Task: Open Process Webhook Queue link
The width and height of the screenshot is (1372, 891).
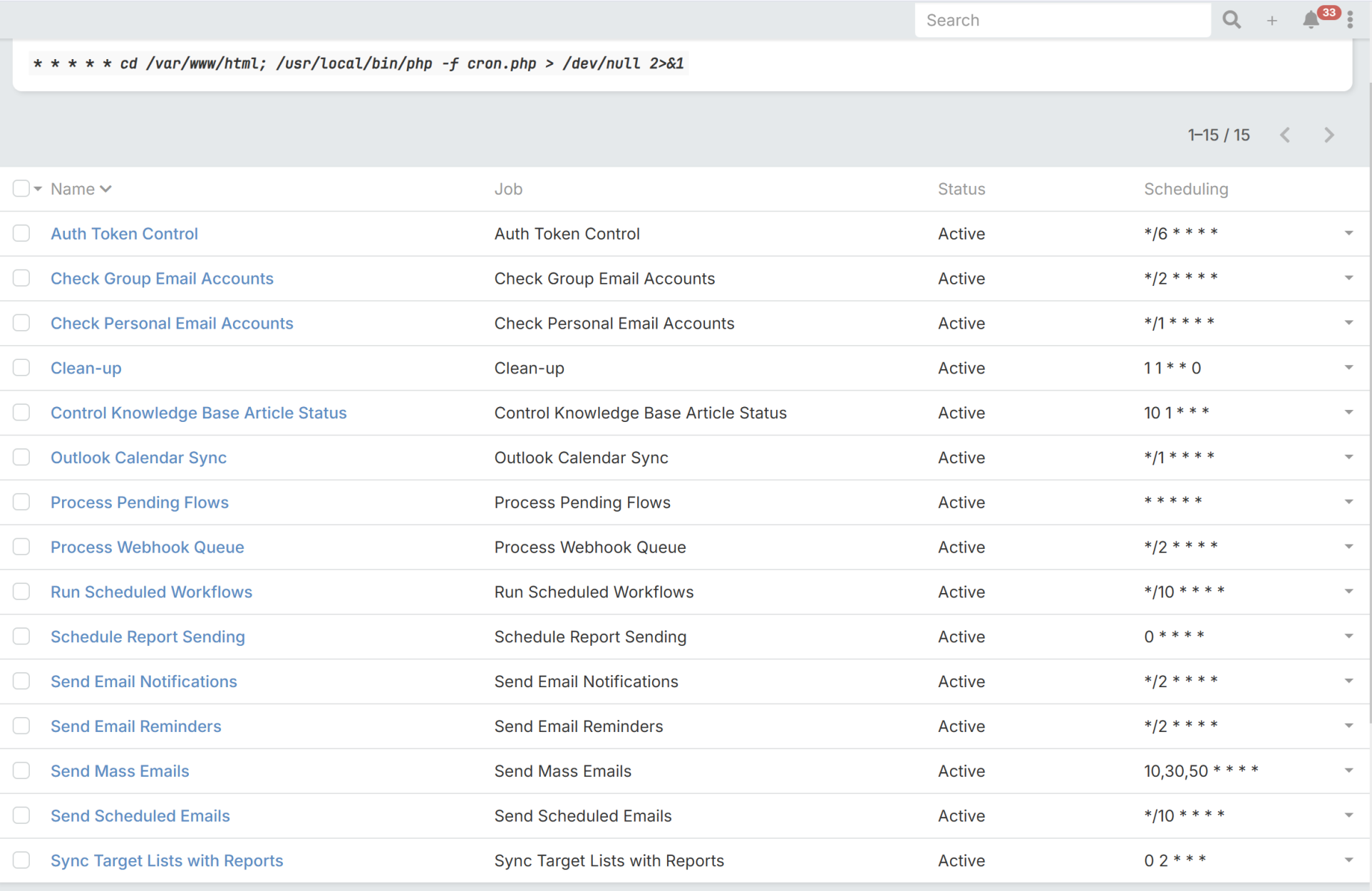Action: pos(147,547)
